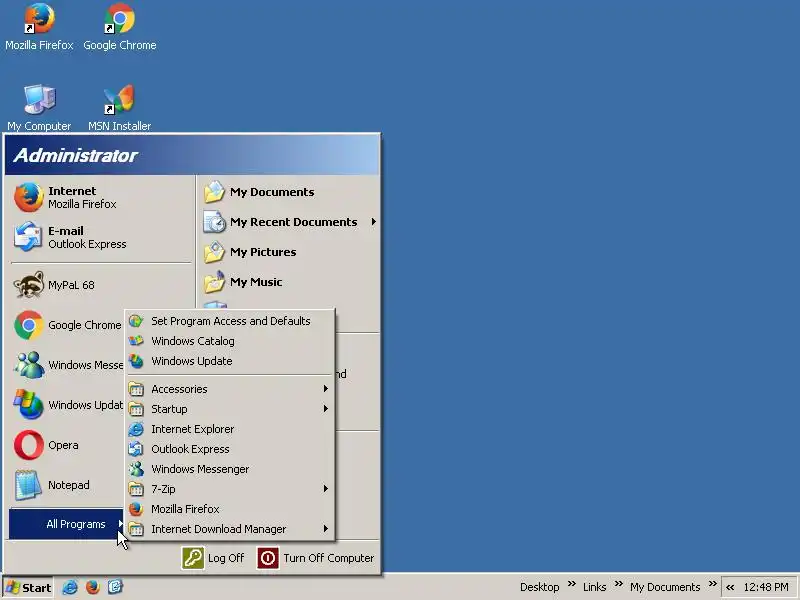Open My Documents text link

pyautogui.click(x=272, y=192)
